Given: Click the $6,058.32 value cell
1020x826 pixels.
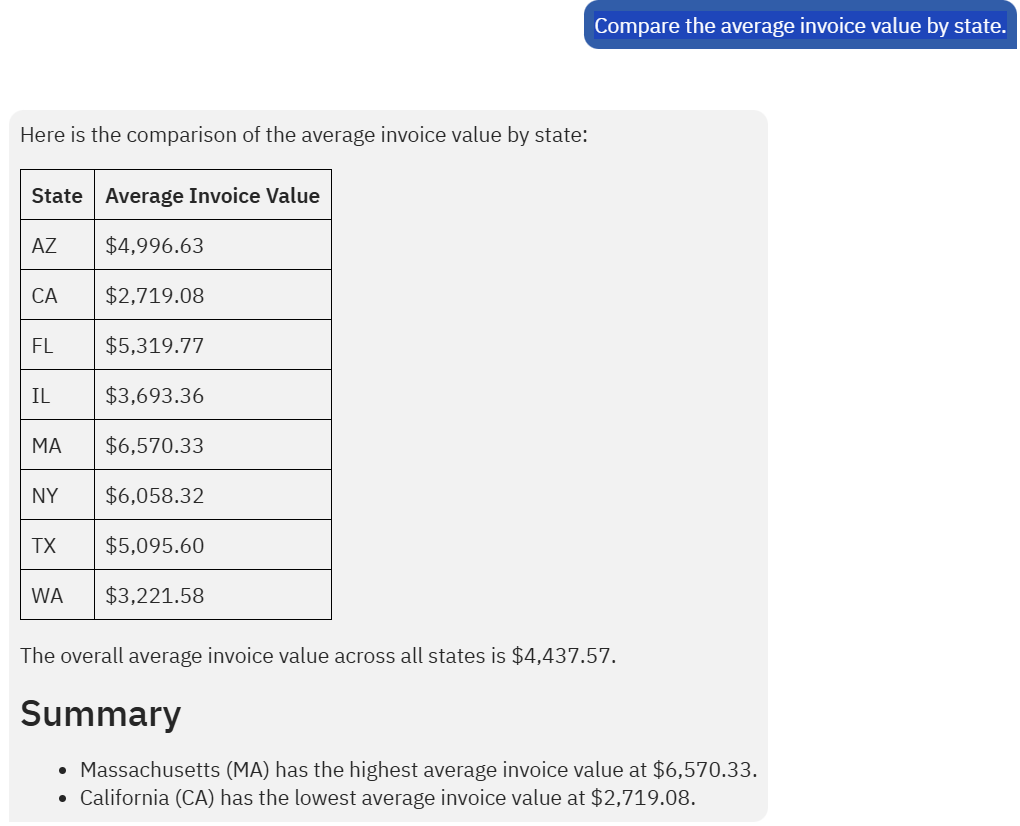Looking at the screenshot, I should pos(155,496).
